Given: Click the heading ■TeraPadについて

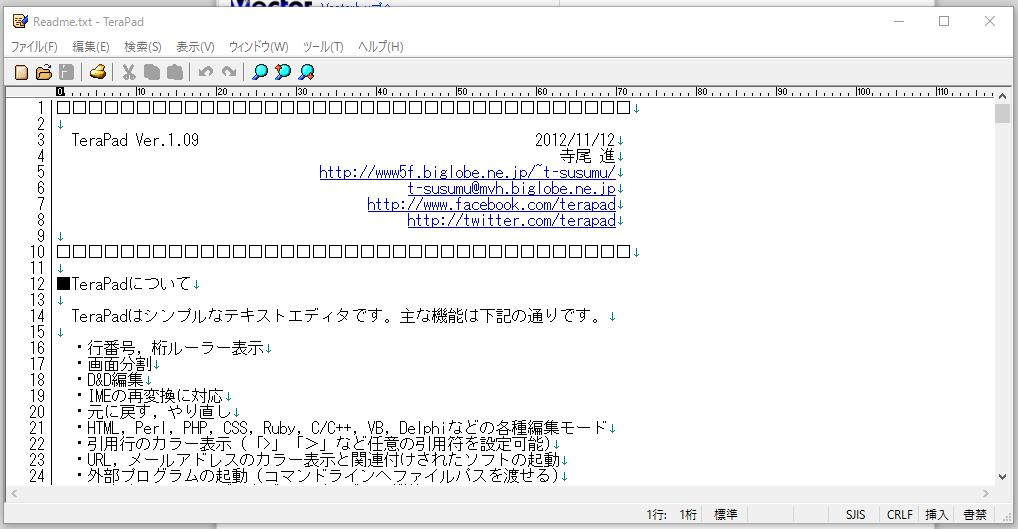Looking at the screenshot, I should click(124, 284).
